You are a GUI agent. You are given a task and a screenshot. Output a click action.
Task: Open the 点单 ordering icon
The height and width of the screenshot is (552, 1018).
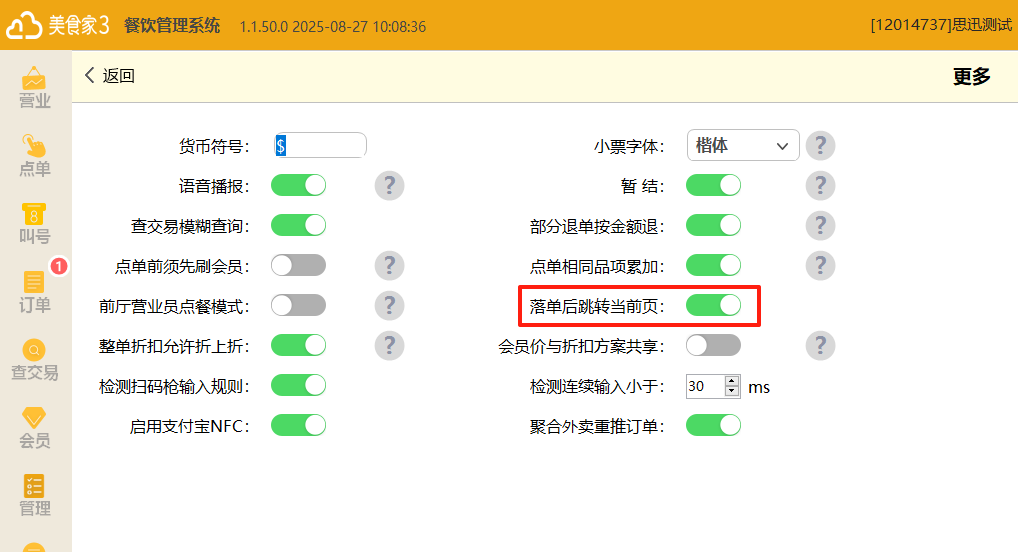tap(35, 156)
